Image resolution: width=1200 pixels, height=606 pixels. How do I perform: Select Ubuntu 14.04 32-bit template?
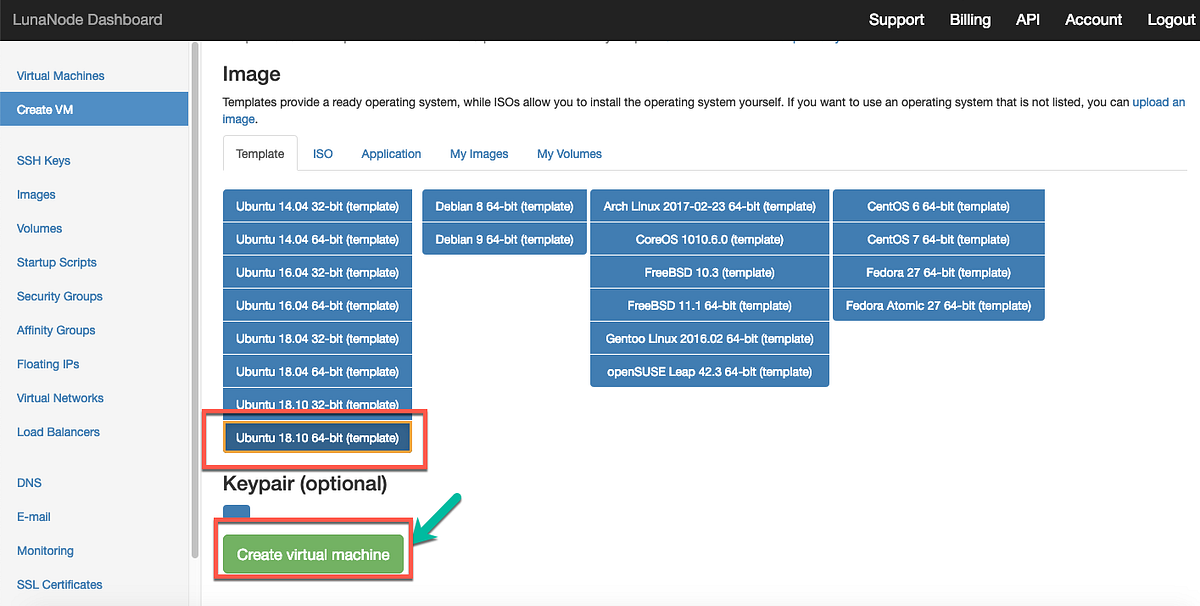click(317, 207)
